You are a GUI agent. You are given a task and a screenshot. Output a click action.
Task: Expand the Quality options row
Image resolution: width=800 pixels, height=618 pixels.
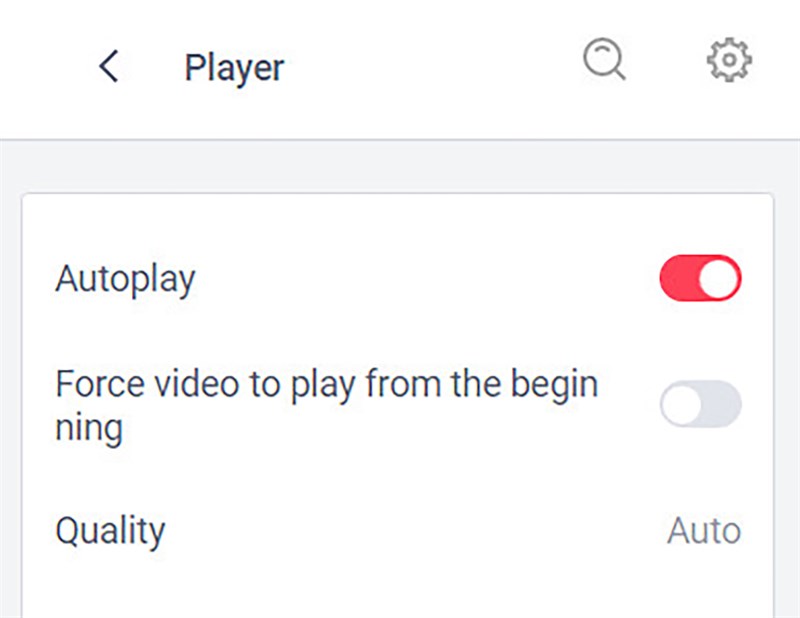coord(400,531)
